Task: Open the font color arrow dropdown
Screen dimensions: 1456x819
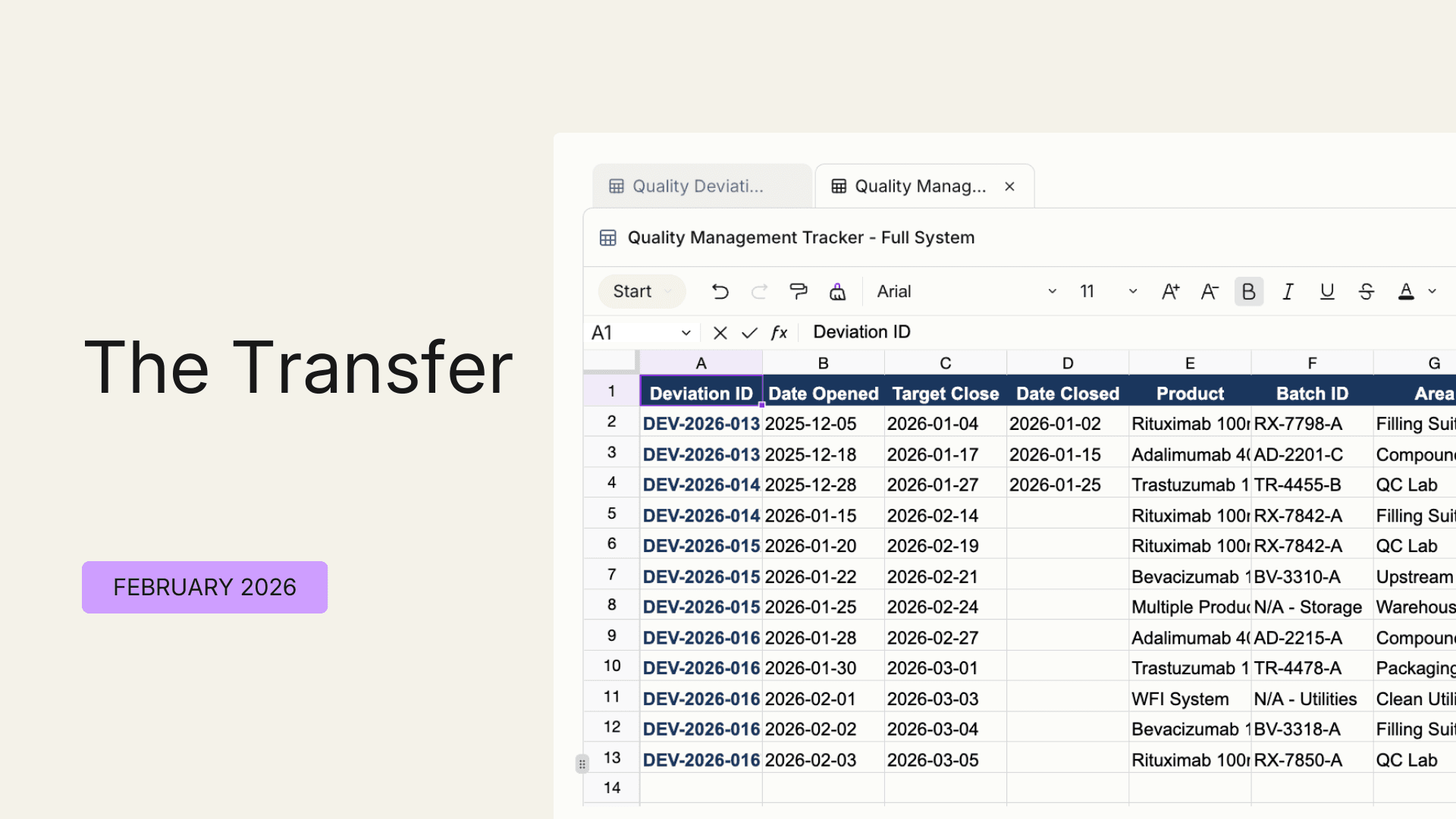Action: (x=1432, y=292)
